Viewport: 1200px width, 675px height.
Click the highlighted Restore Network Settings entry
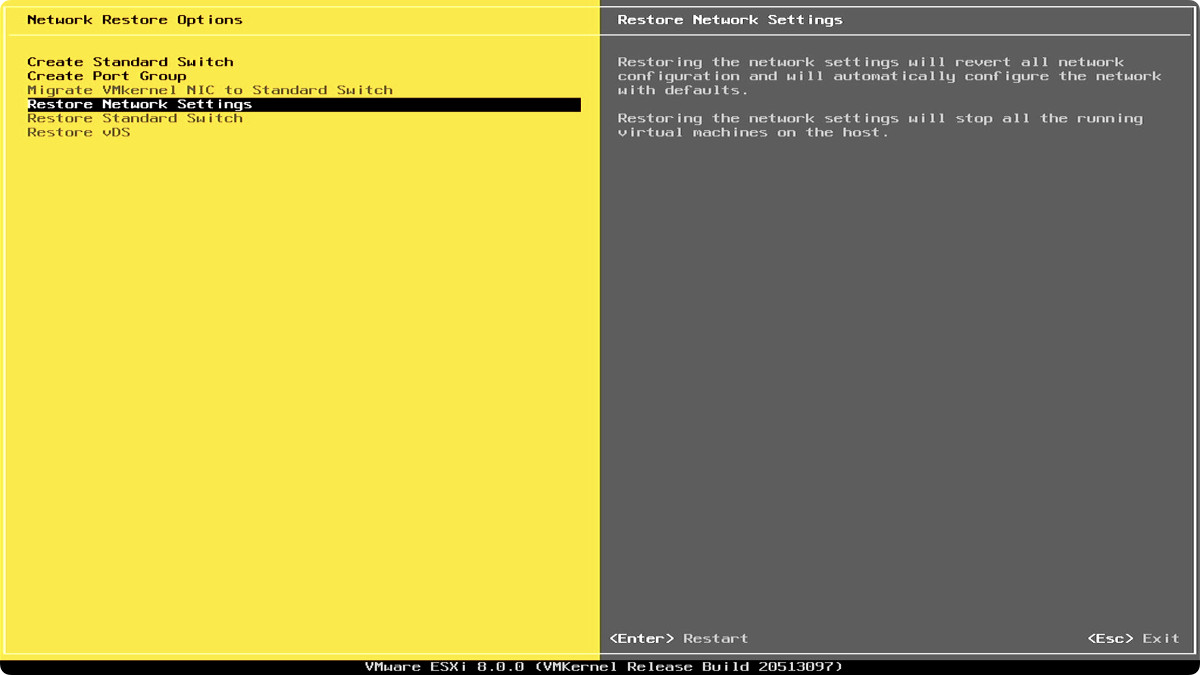tap(140, 104)
